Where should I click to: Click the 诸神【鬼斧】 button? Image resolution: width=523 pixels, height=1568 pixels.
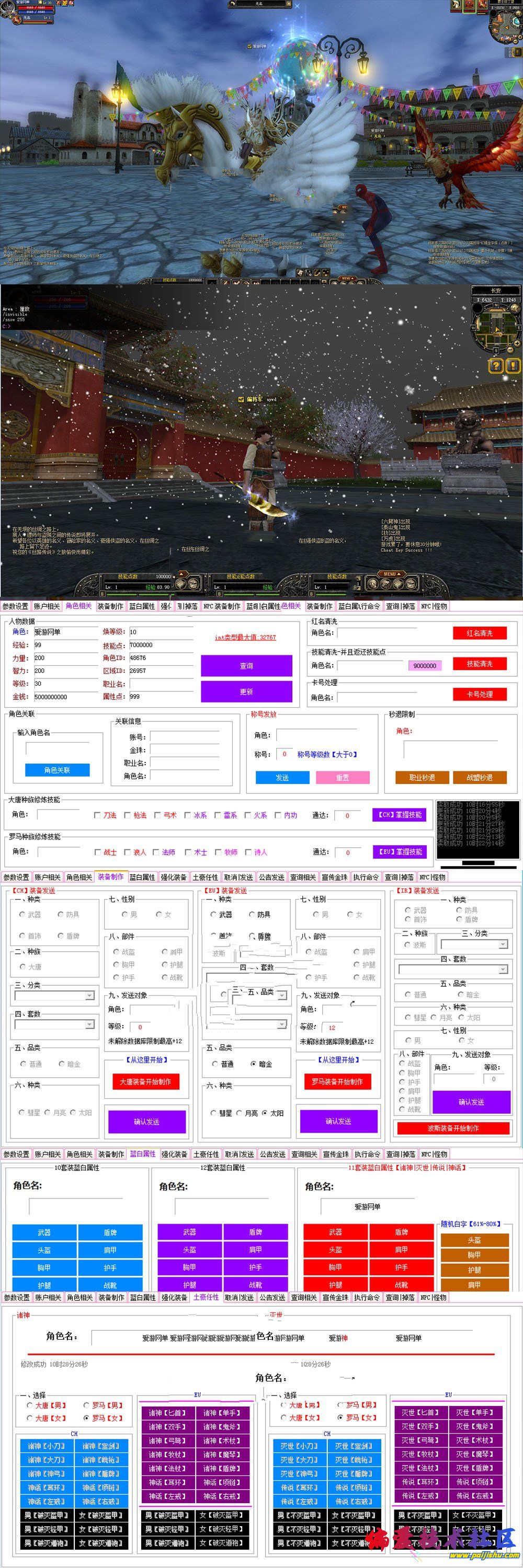tap(223, 1426)
